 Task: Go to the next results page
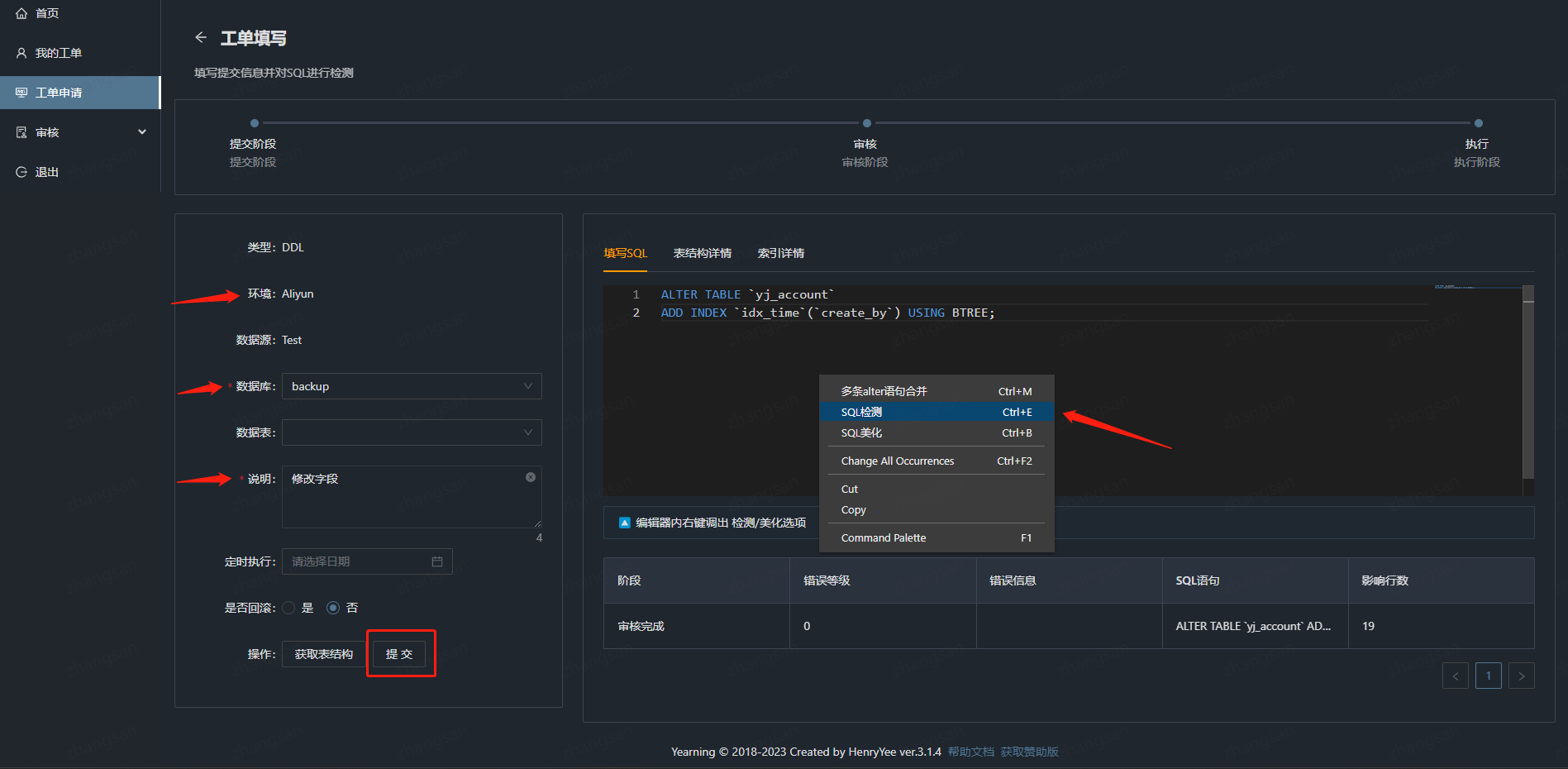tap(1522, 676)
